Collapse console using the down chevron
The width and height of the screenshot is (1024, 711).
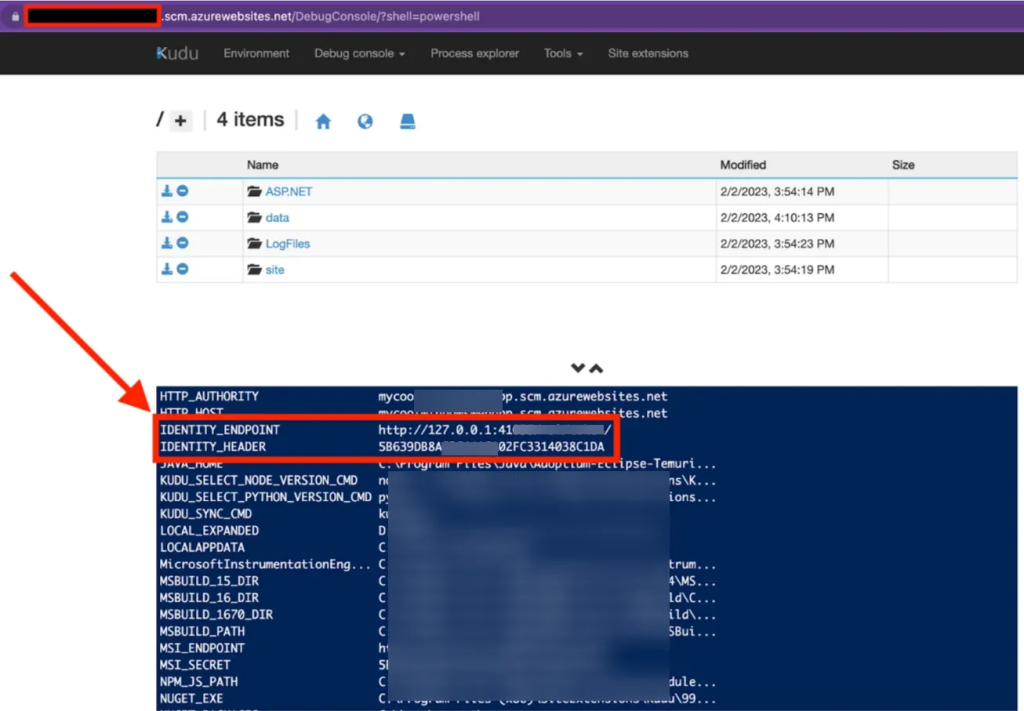click(x=578, y=369)
